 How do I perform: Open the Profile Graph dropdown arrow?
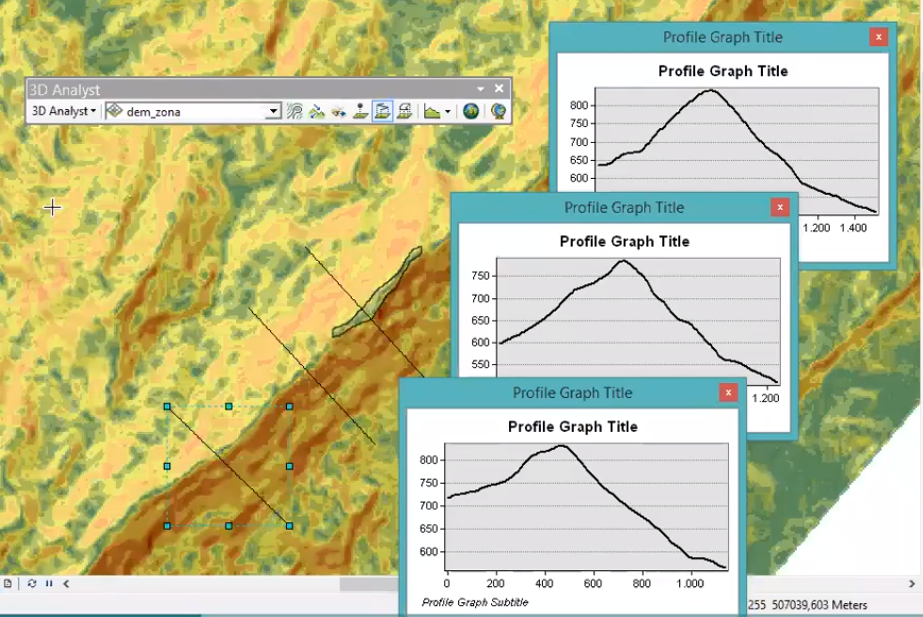(x=448, y=112)
